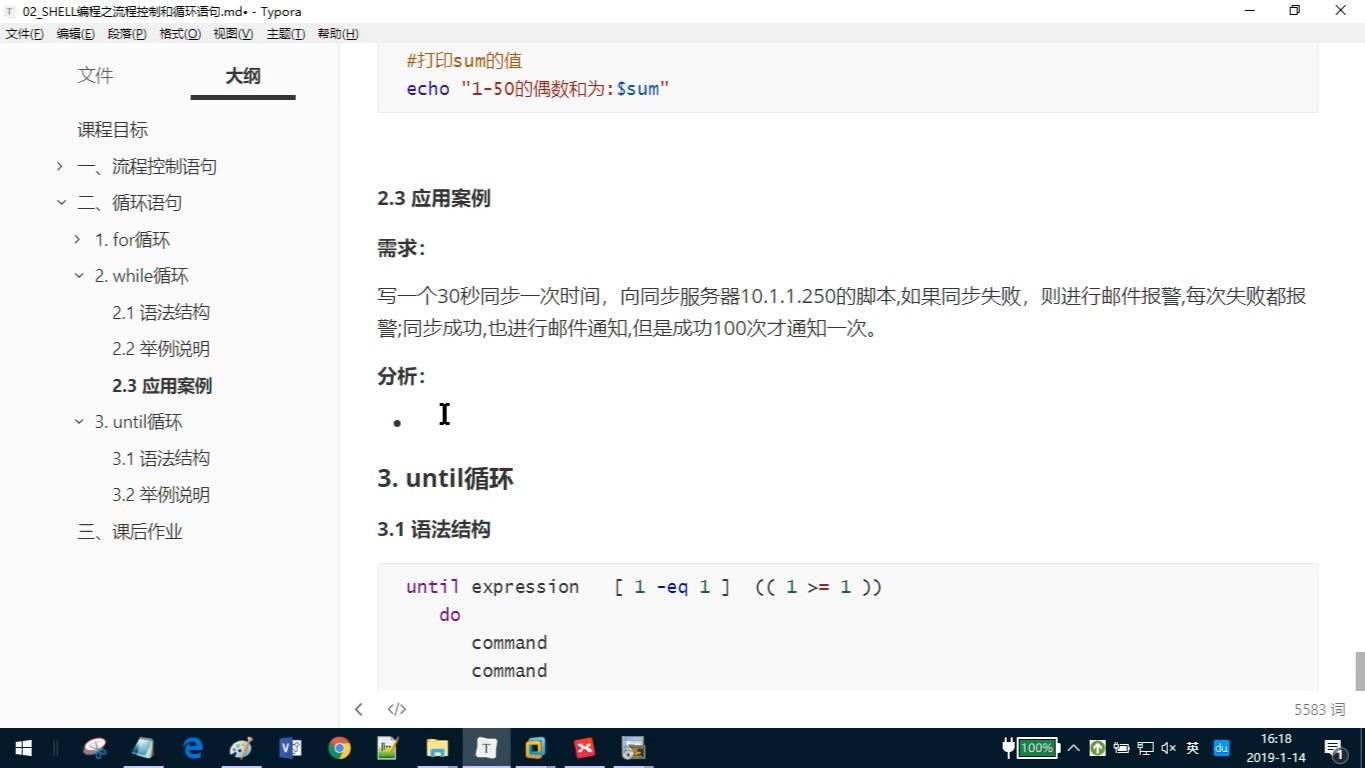Click the '需求:' bold label
1365x768 pixels.
pos(401,248)
